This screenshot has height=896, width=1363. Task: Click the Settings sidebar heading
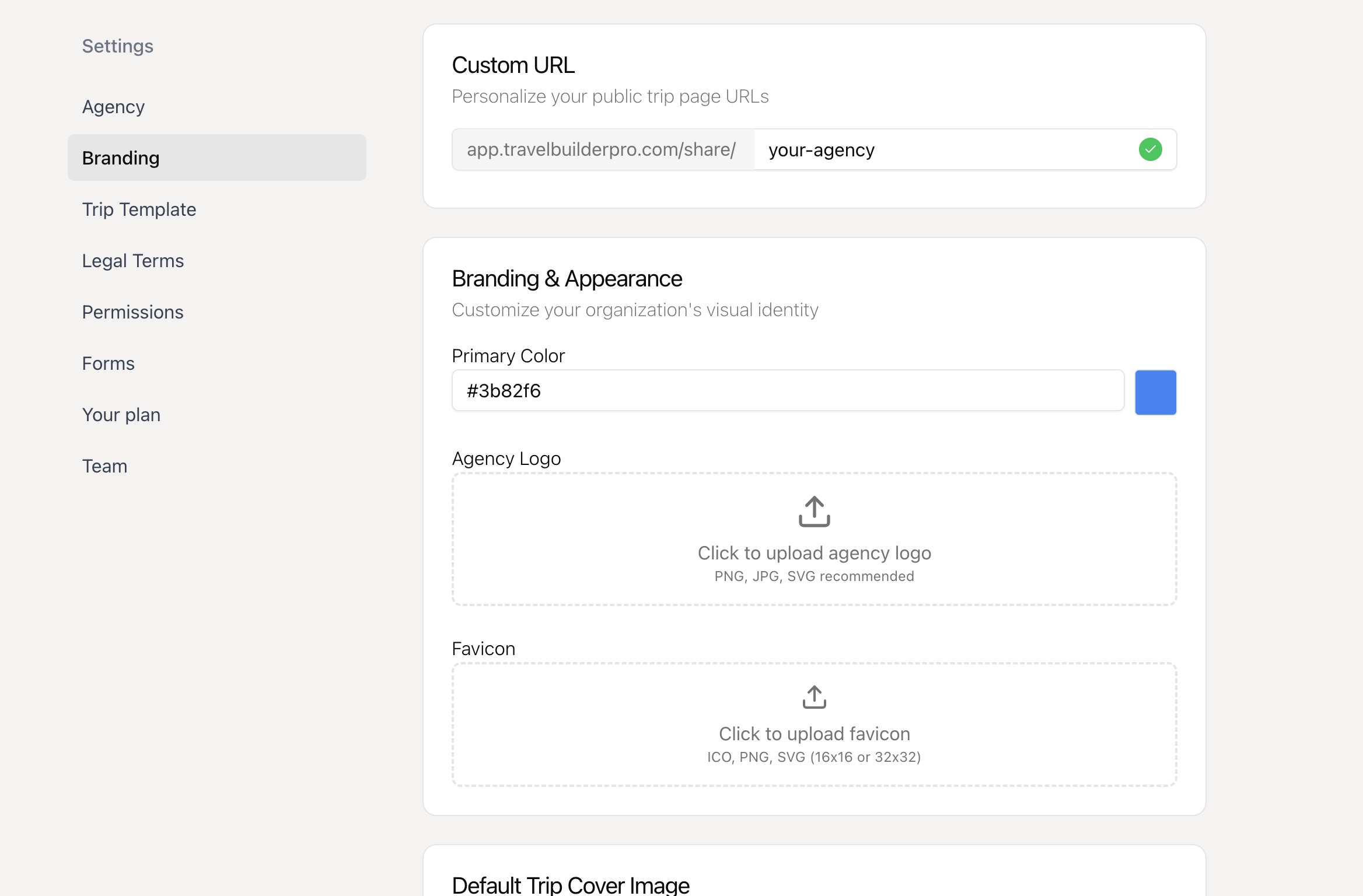[117, 46]
